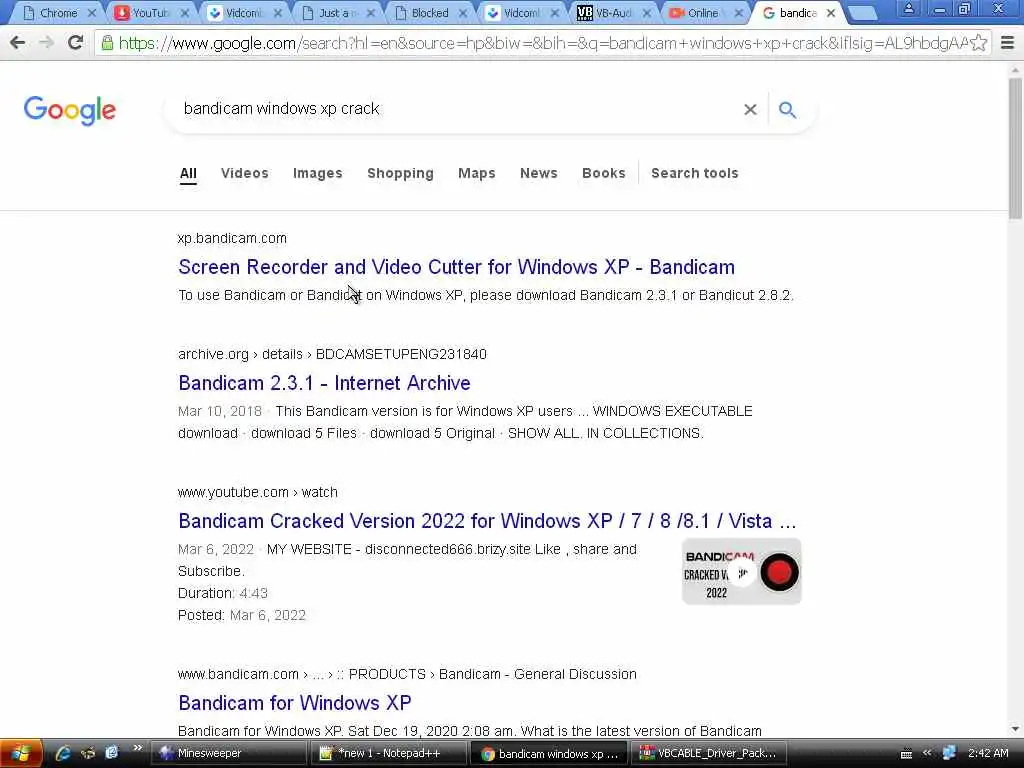Select the News search filter
This screenshot has height=768, width=1024.
pos(539,173)
